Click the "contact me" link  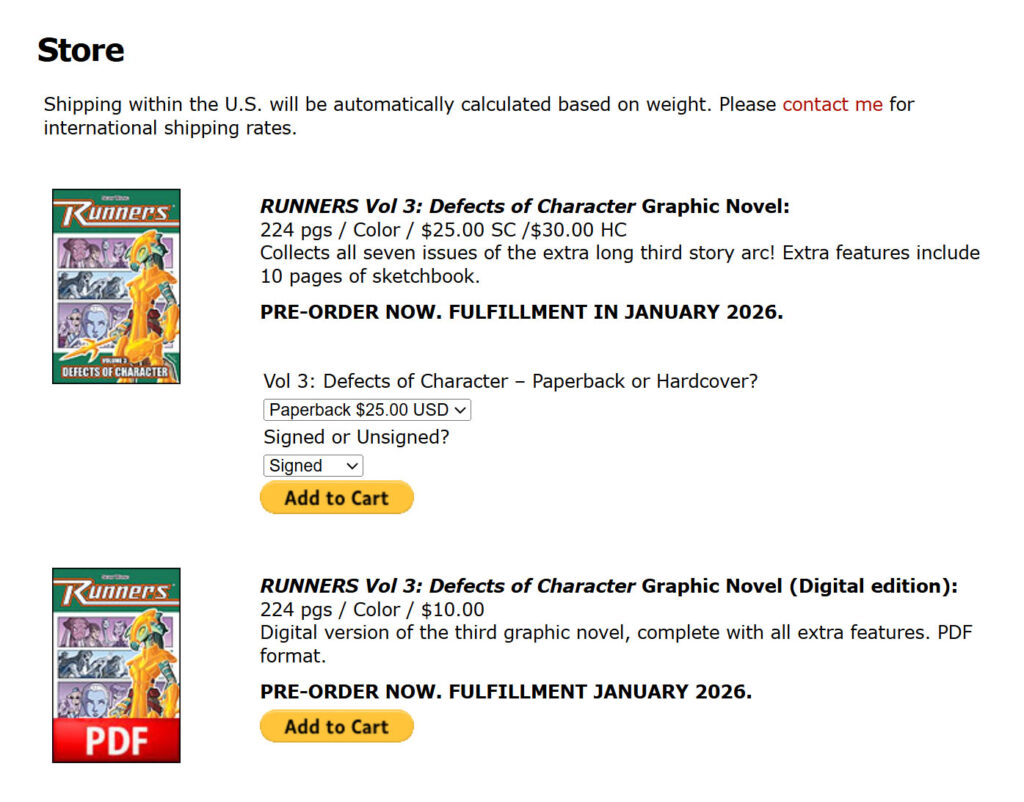tap(832, 104)
